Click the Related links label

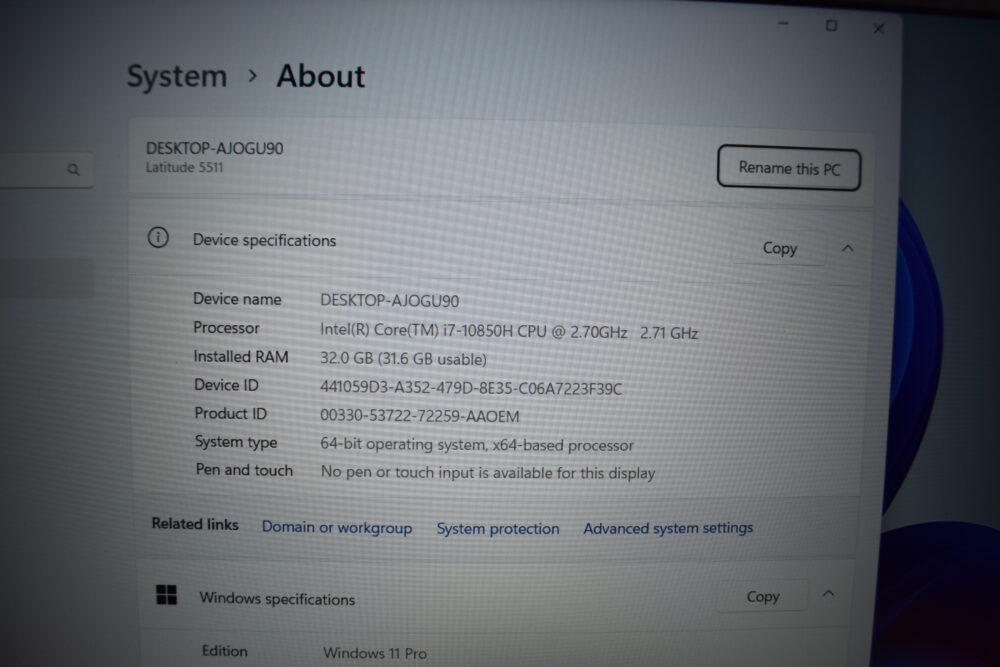195,524
